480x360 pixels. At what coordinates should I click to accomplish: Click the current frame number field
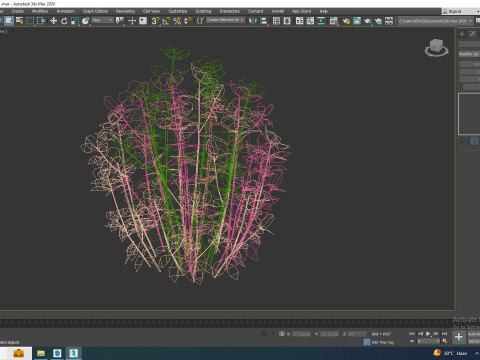(x=428, y=341)
